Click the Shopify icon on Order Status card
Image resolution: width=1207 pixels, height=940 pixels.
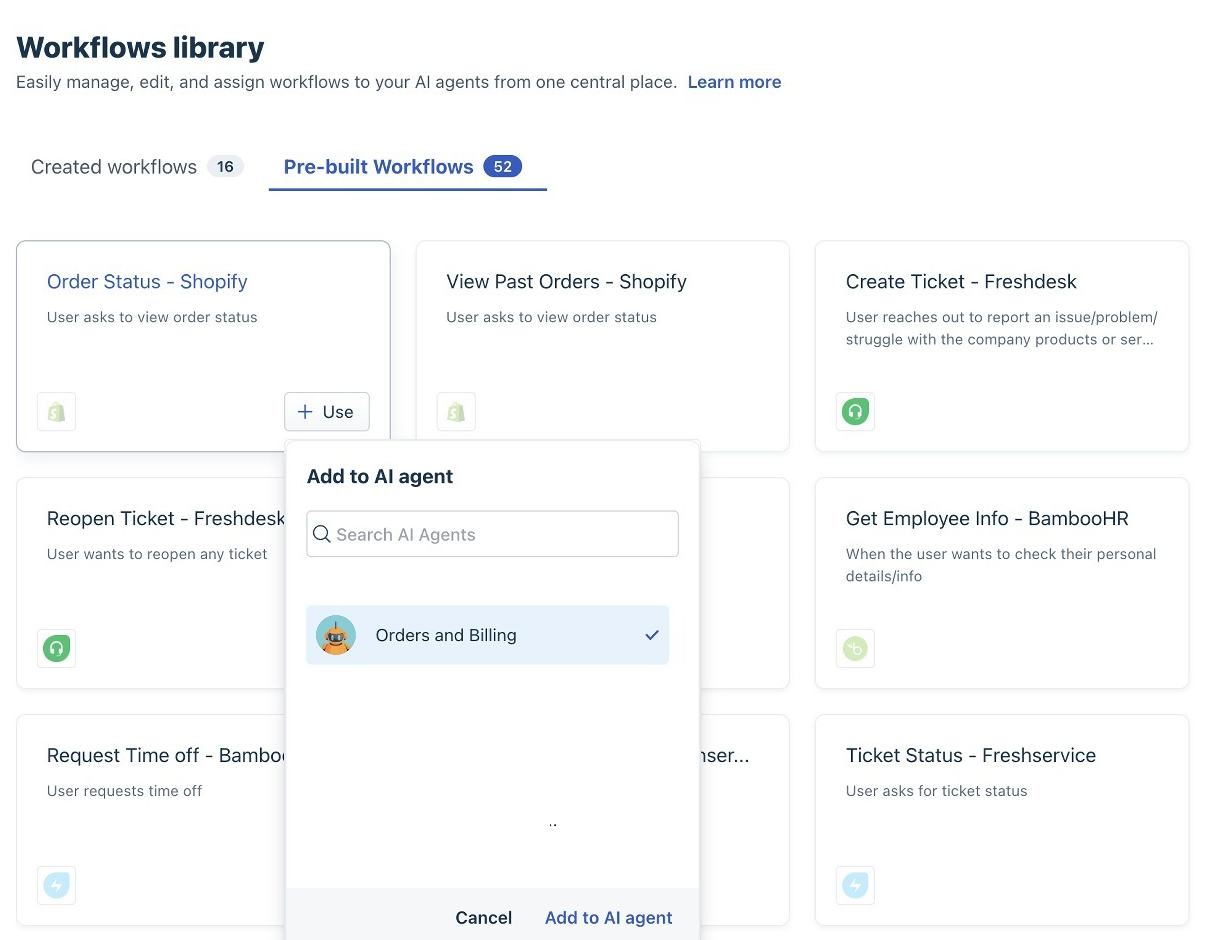(x=56, y=412)
